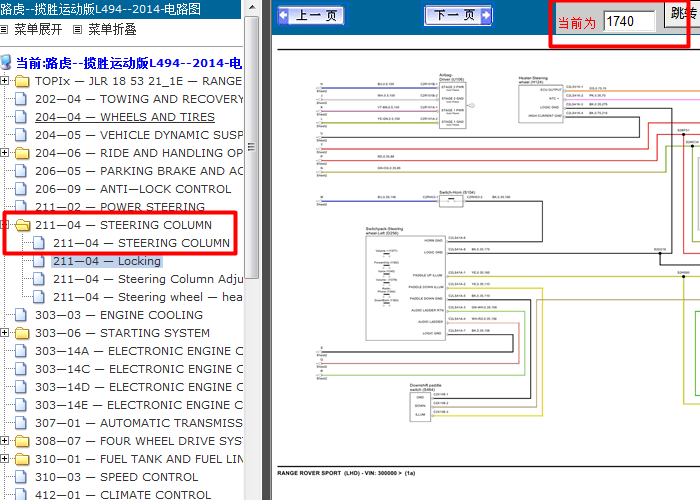The image size is (700, 500).
Task: Click folder icon of 308-07 Four Wheel Drive
Action: click(22, 441)
